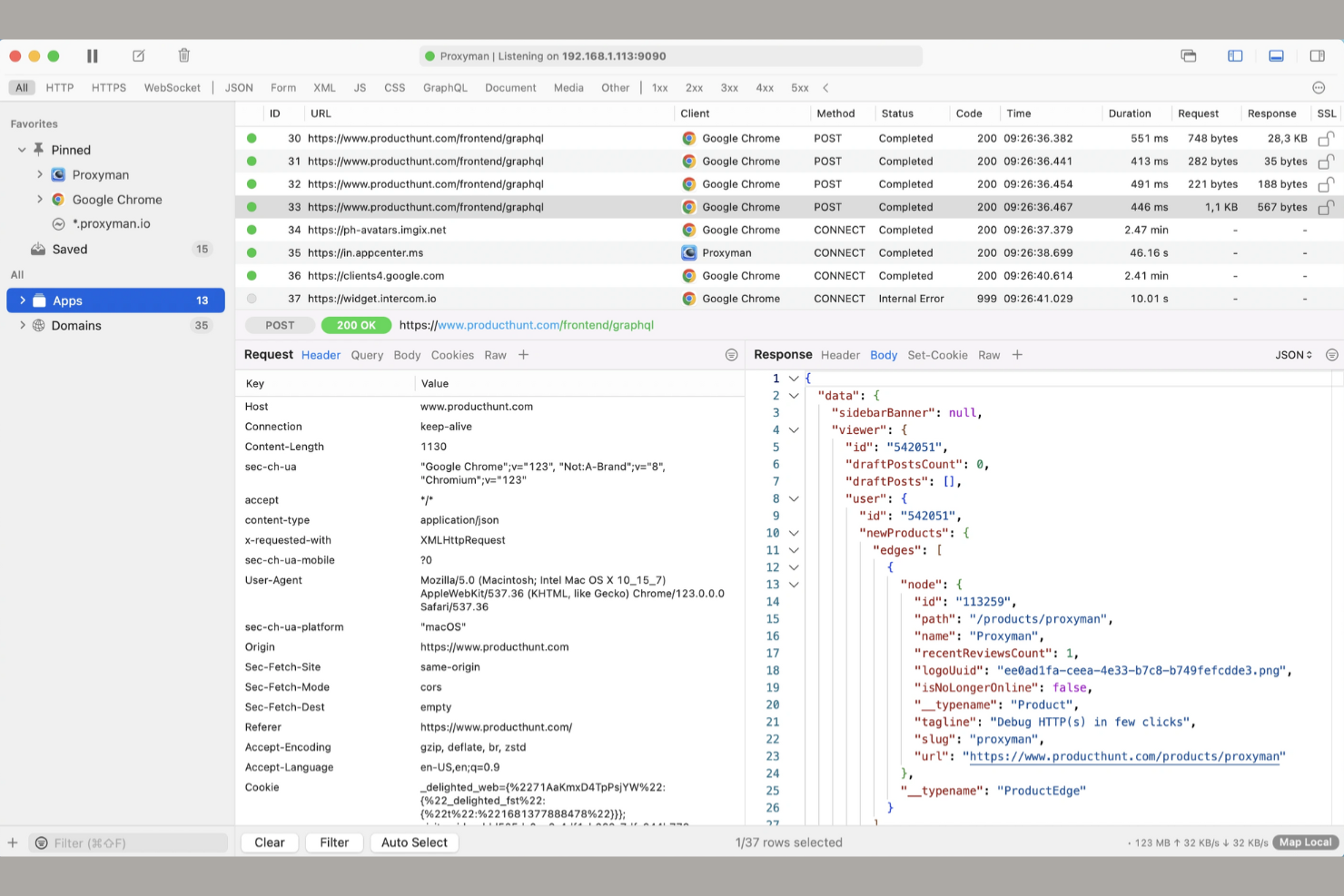
Task: Select request 35 in.appcenter.ms row
Action: click(x=789, y=253)
